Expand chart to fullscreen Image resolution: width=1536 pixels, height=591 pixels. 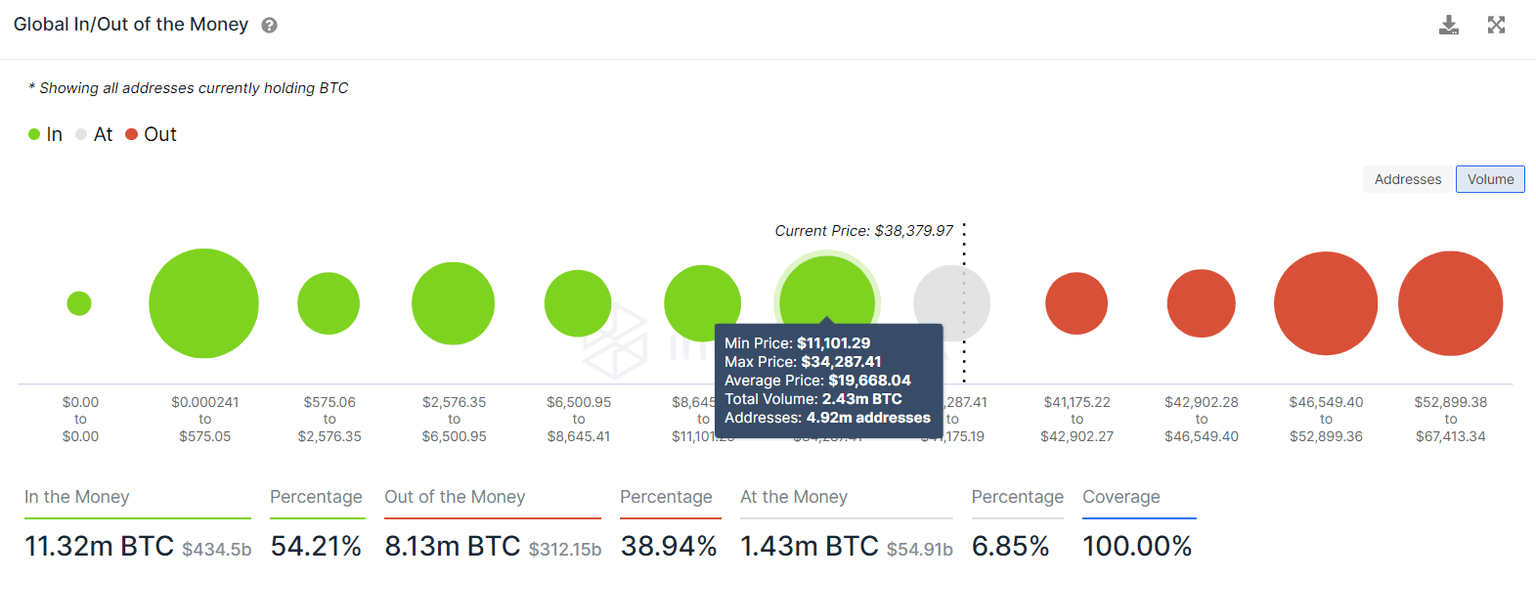pos(1496,25)
